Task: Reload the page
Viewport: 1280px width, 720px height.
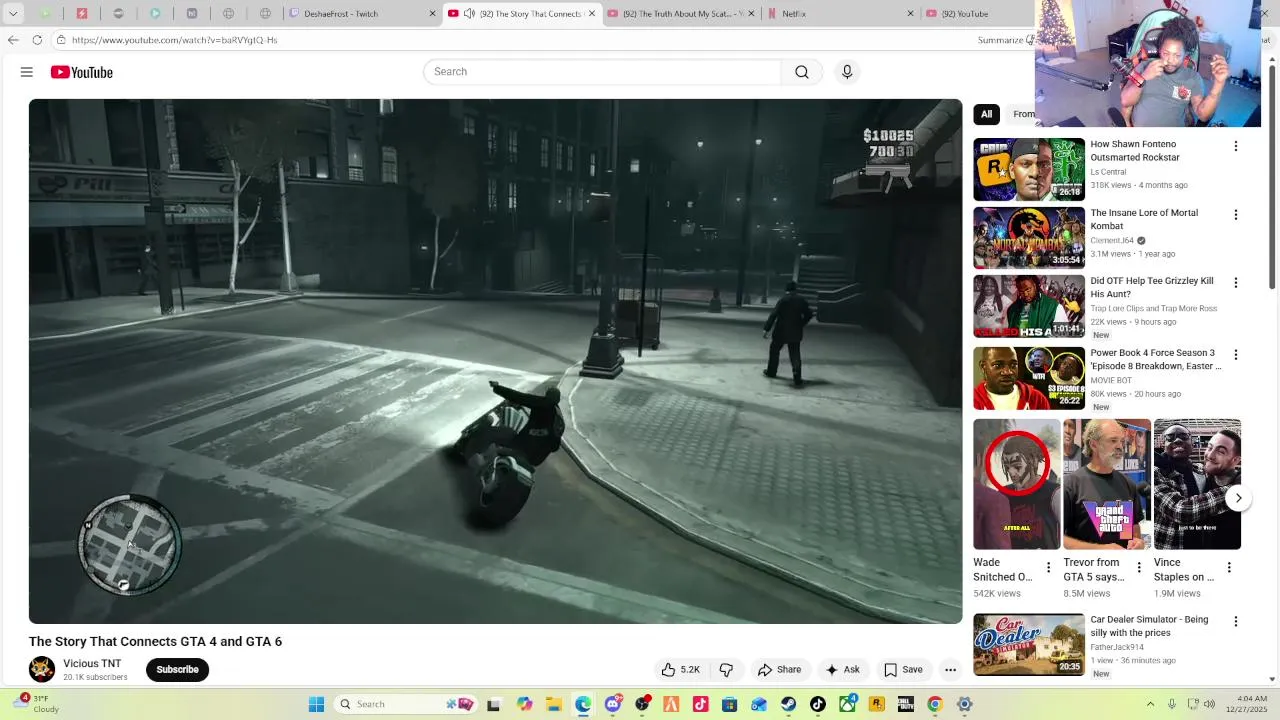Action: pyautogui.click(x=37, y=40)
